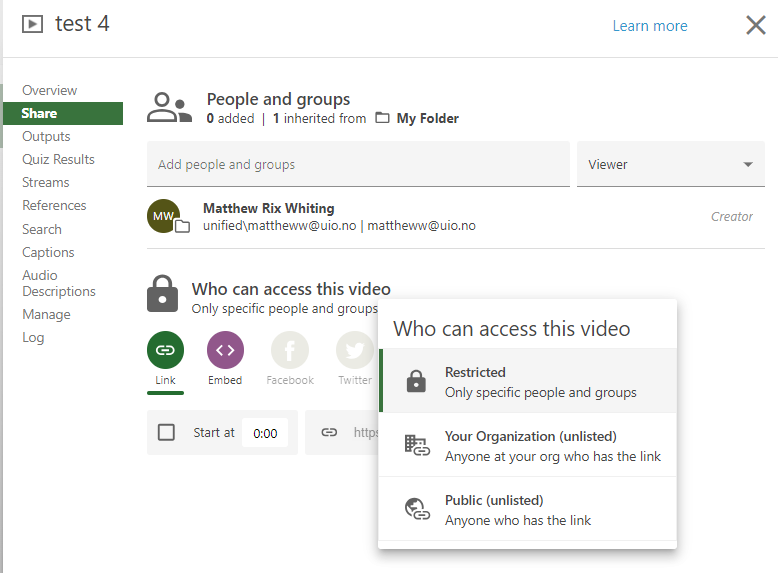This screenshot has height=573, width=778.
Task: Click the lock icon in Restricted row
Action: (x=416, y=381)
